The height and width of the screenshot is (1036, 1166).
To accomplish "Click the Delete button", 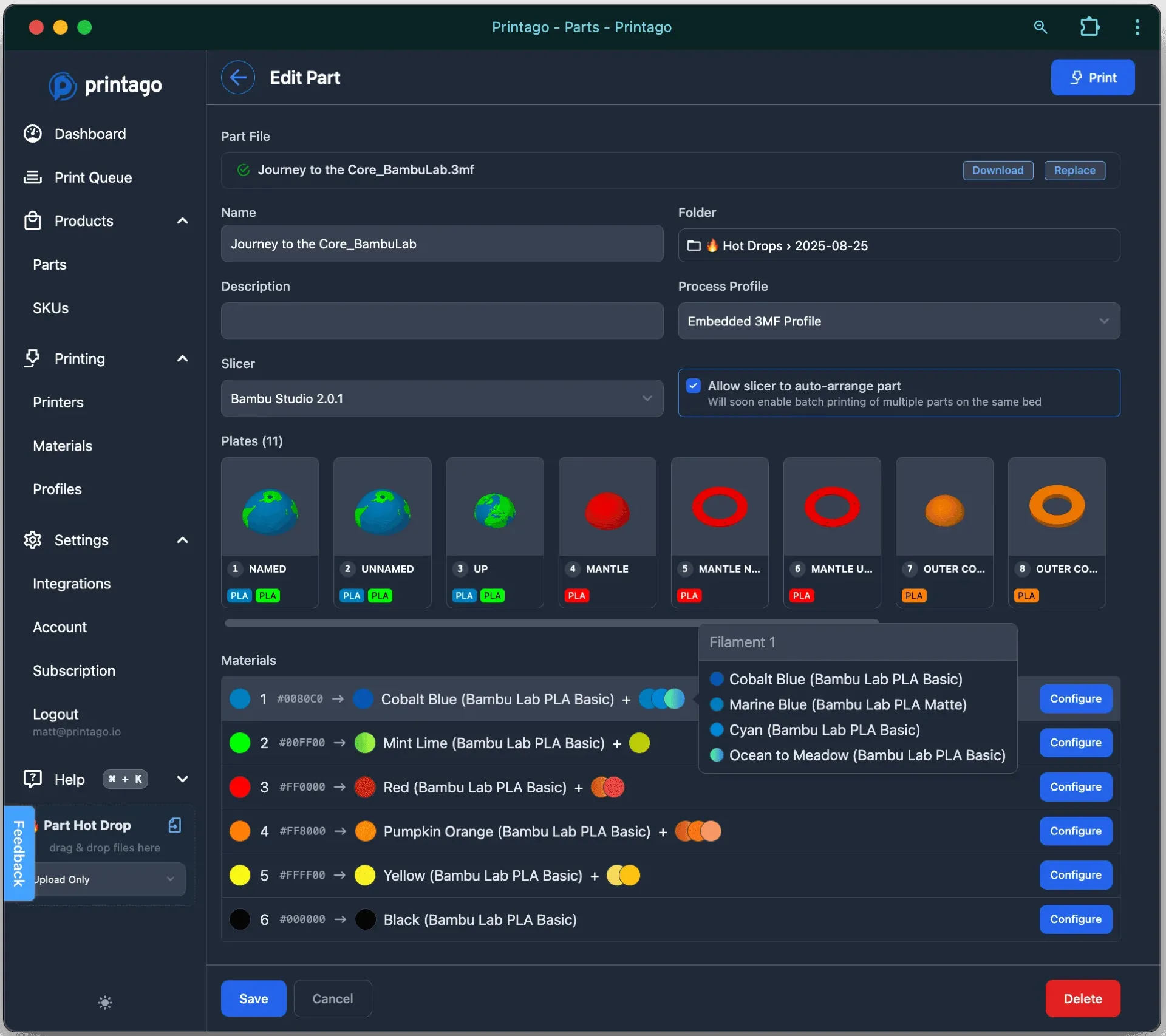I will pyautogui.click(x=1082, y=998).
